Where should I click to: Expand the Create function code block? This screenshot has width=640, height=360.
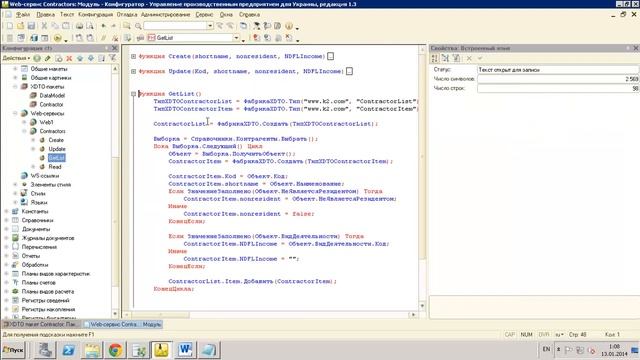pyautogui.click(x=133, y=56)
